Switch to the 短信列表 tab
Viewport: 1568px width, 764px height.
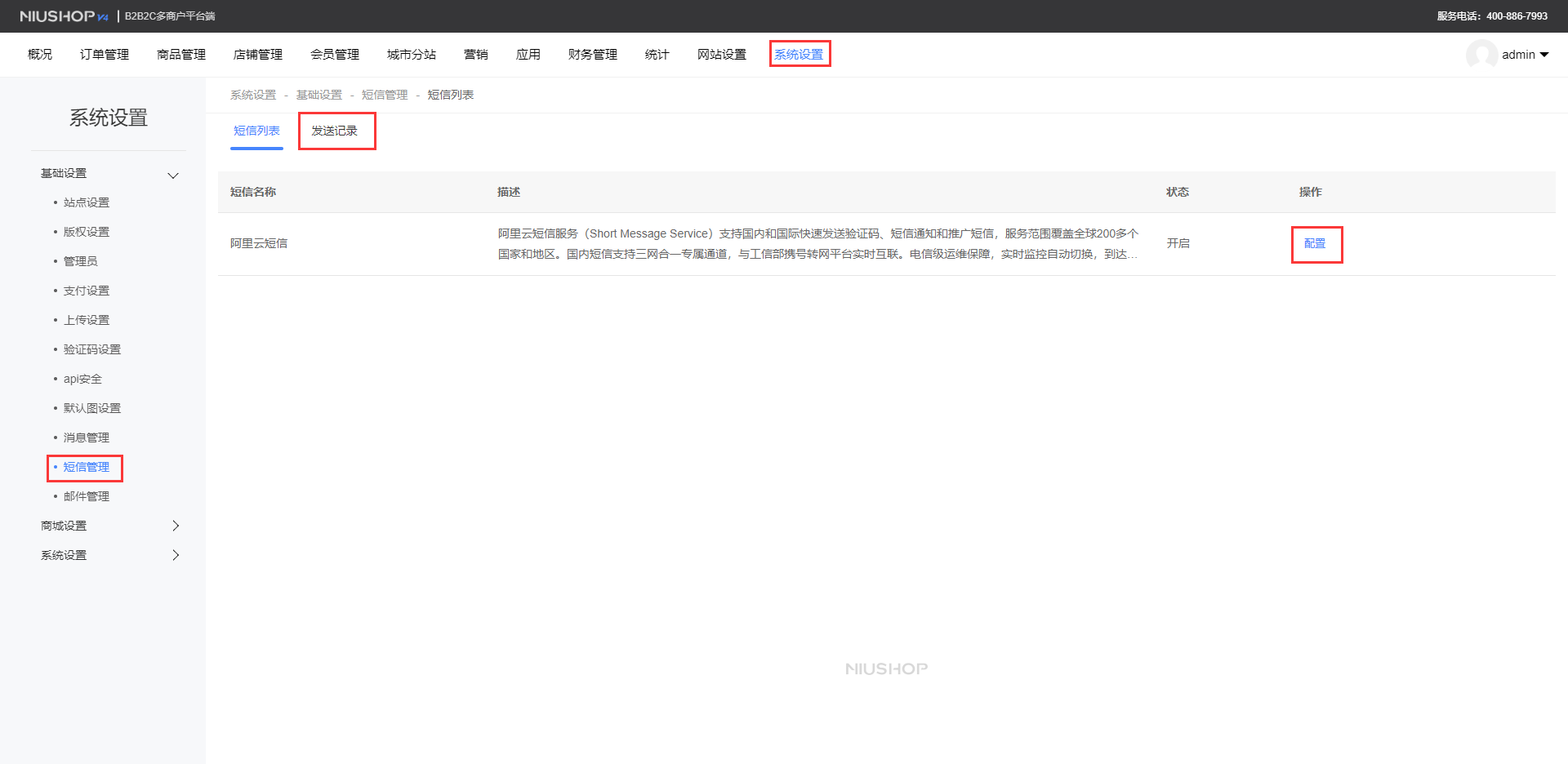click(256, 131)
